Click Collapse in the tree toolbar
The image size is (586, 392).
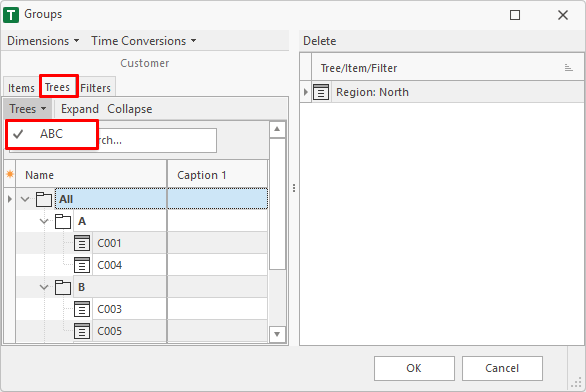tap(130, 109)
